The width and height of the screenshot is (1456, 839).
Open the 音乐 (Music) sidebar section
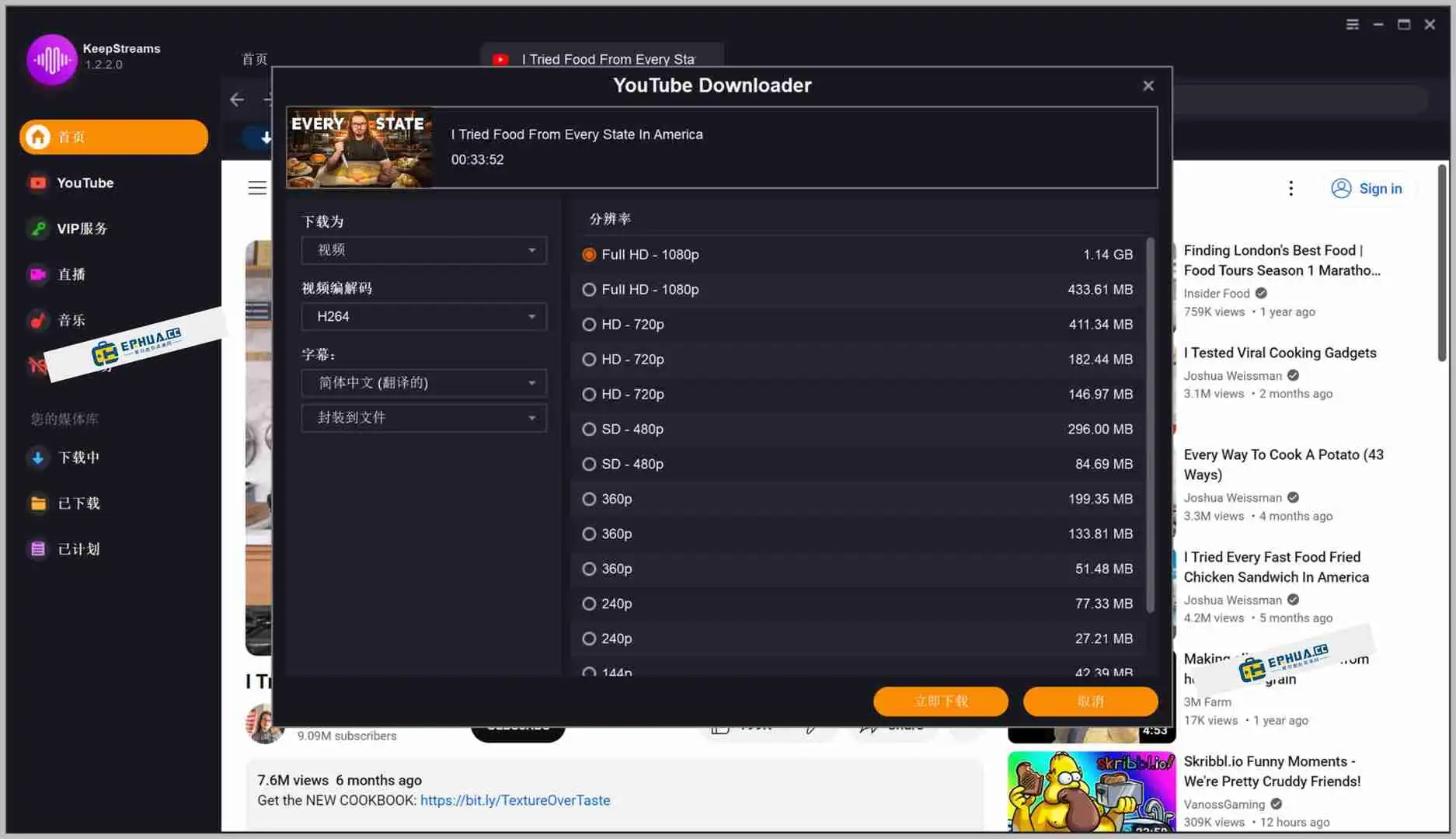click(x=71, y=319)
